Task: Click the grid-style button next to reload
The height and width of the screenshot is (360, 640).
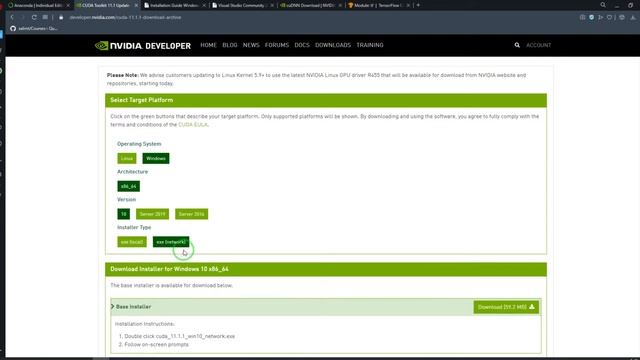Action: click(45, 17)
